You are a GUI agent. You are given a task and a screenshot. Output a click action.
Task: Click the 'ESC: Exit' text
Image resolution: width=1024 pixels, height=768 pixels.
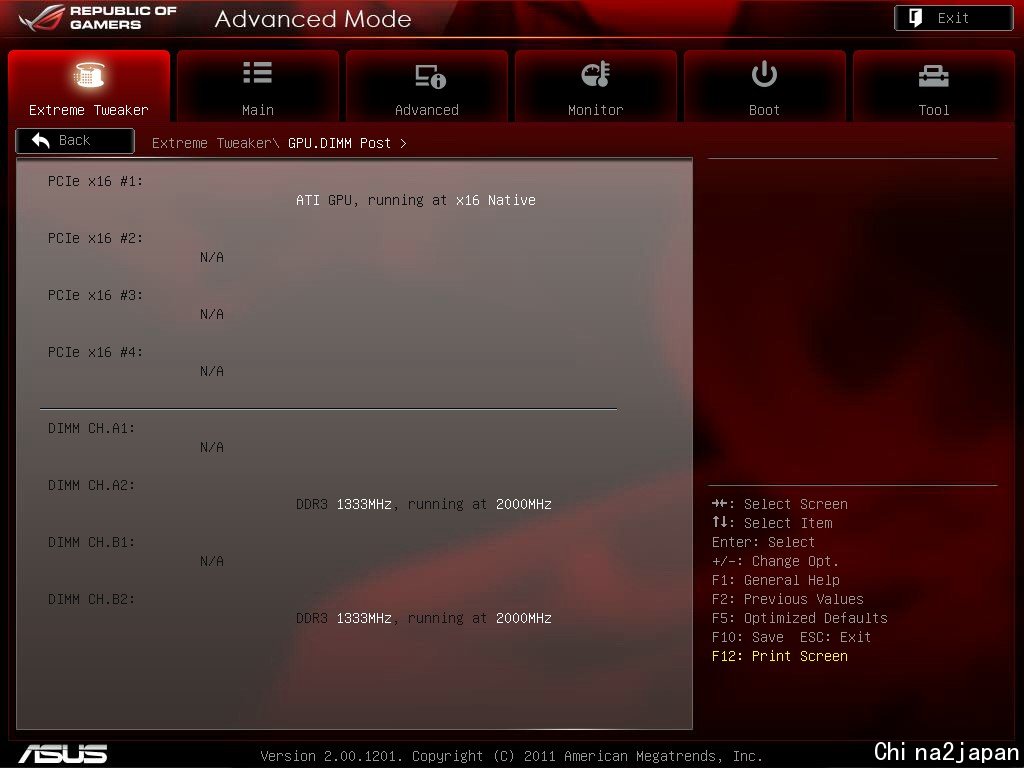pyautogui.click(x=835, y=637)
